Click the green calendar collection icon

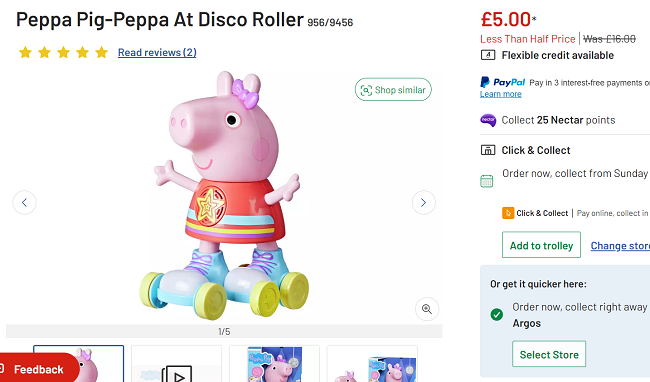pos(487,181)
